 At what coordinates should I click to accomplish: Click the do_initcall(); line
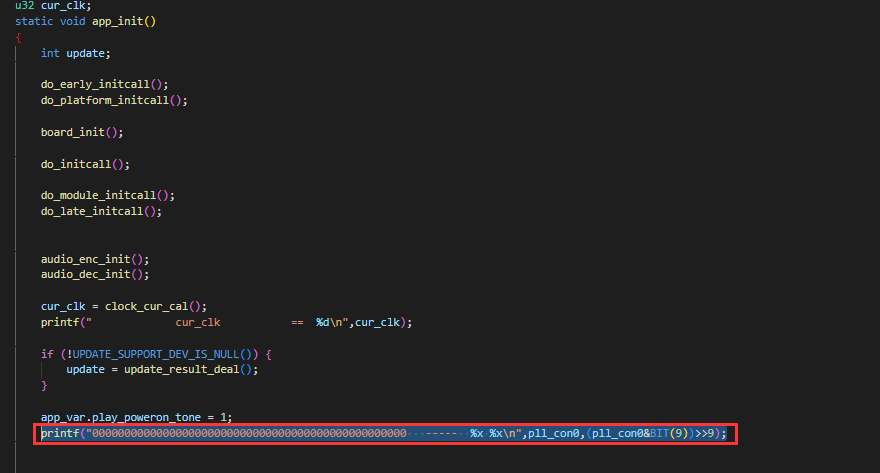point(85,164)
